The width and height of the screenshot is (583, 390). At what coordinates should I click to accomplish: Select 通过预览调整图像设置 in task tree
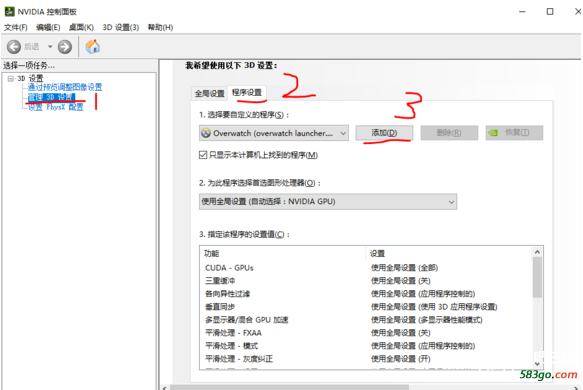click(65, 87)
